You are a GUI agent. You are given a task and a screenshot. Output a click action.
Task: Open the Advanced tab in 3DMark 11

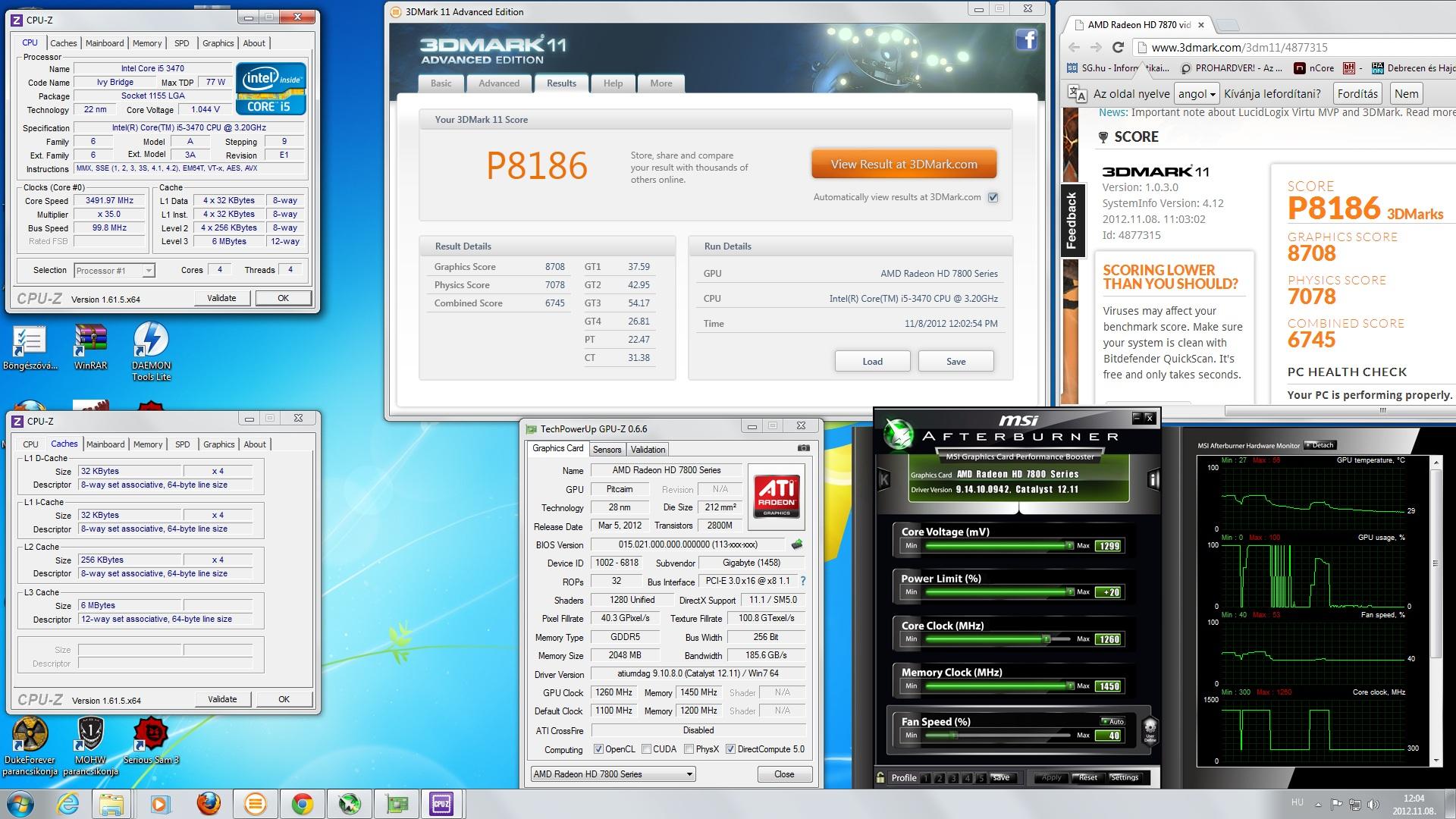(499, 83)
